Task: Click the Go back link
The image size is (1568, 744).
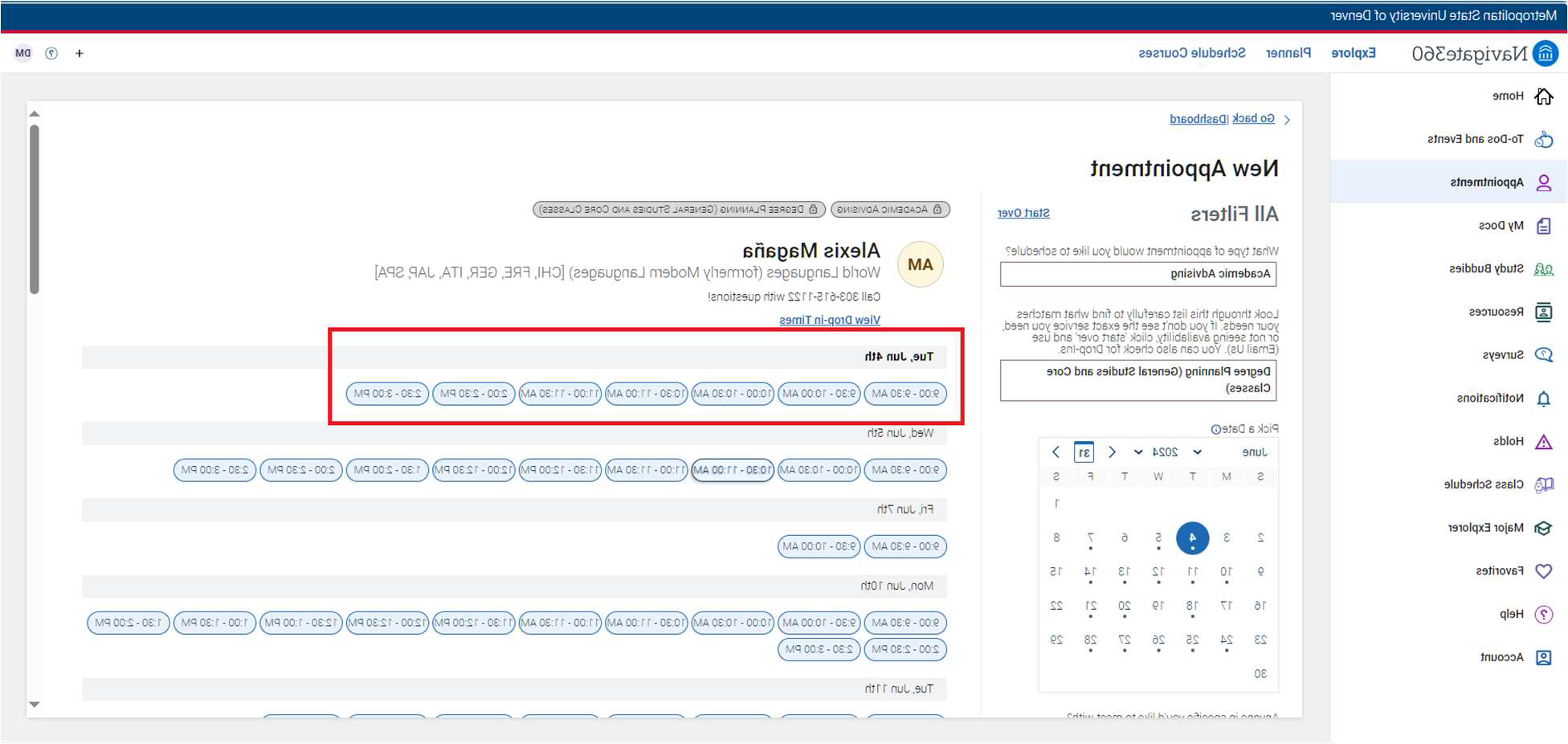Action: [x=1253, y=119]
